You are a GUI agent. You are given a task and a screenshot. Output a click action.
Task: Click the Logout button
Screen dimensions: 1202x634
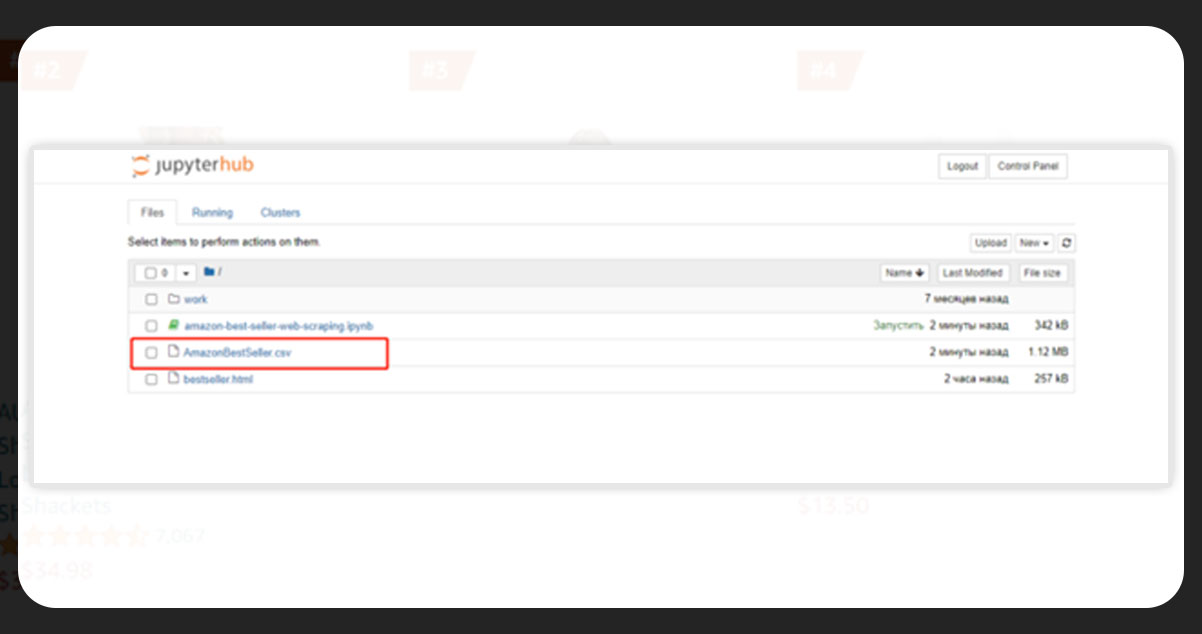pyautogui.click(x=961, y=166)
